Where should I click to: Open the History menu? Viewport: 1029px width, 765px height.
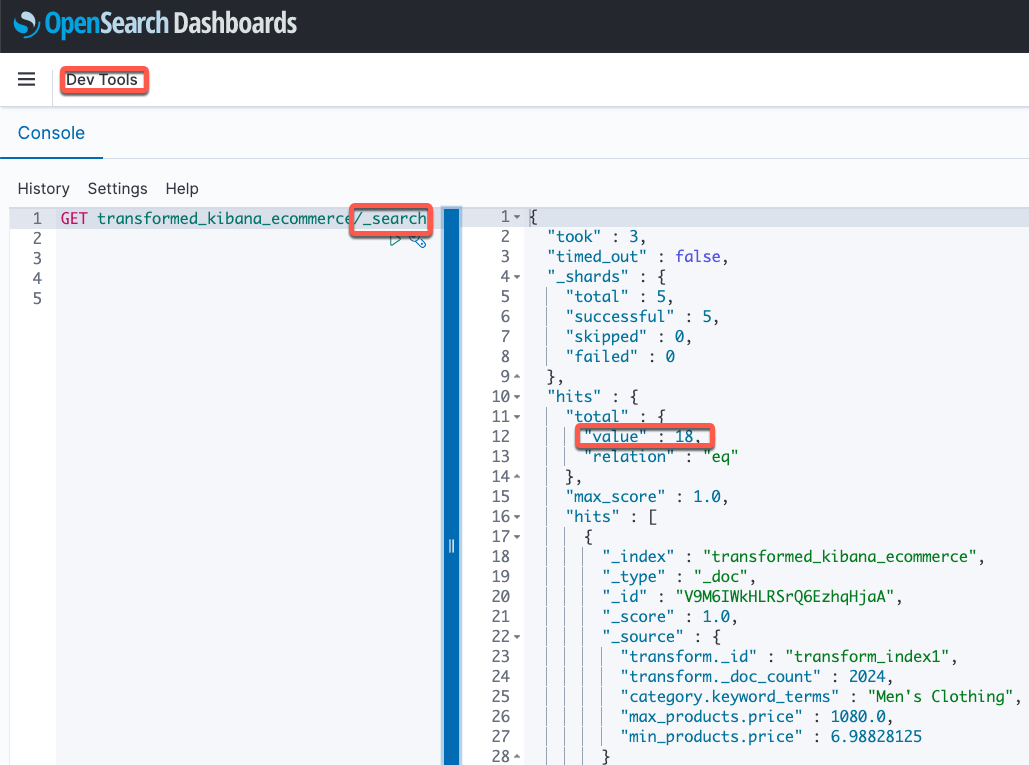43,189
